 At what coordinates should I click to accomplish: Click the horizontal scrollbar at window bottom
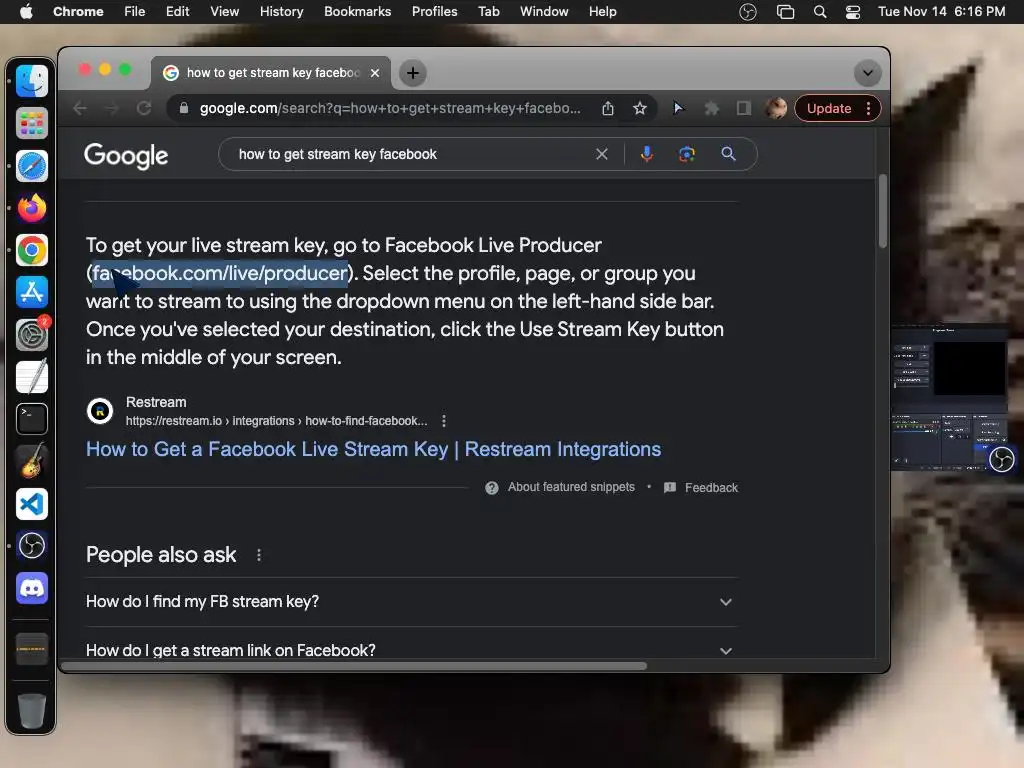(x=353, y=666)
